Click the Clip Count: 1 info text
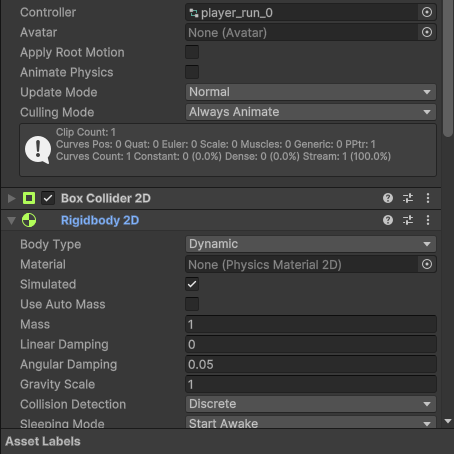454x454 pixels. pyautogui.click(x=86, y=132)
